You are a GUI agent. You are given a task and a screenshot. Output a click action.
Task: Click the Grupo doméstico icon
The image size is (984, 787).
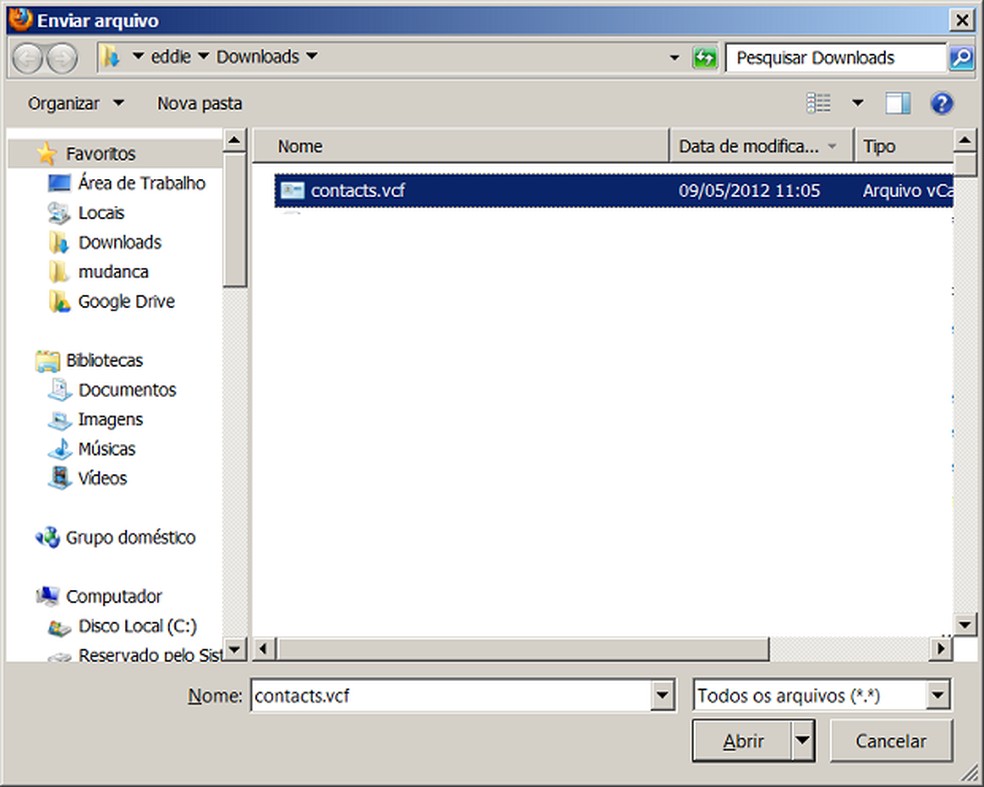(47, 537)
